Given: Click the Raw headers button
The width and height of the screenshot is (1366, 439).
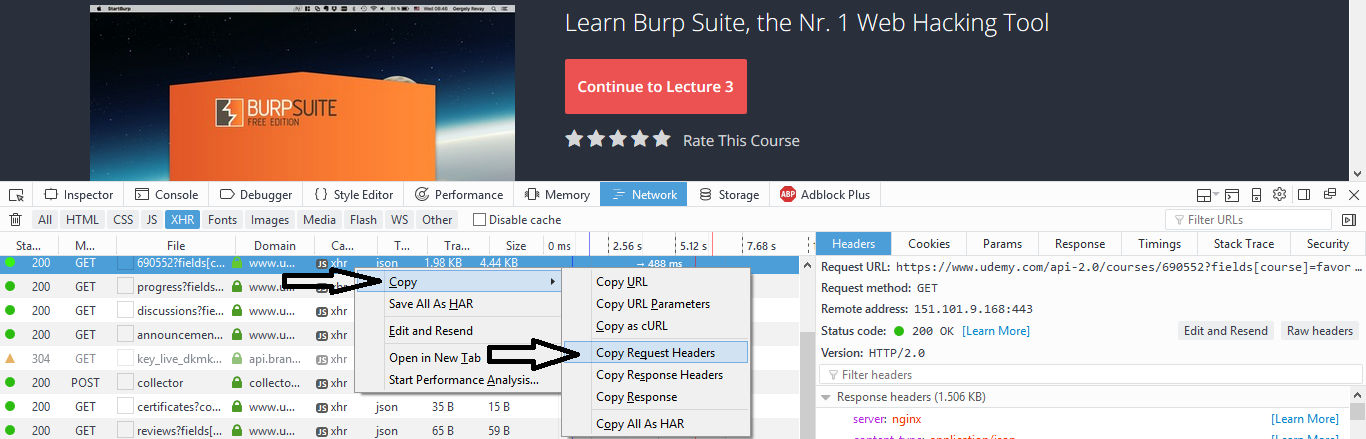Looking at the screenshot, I should click(1319, 331).
